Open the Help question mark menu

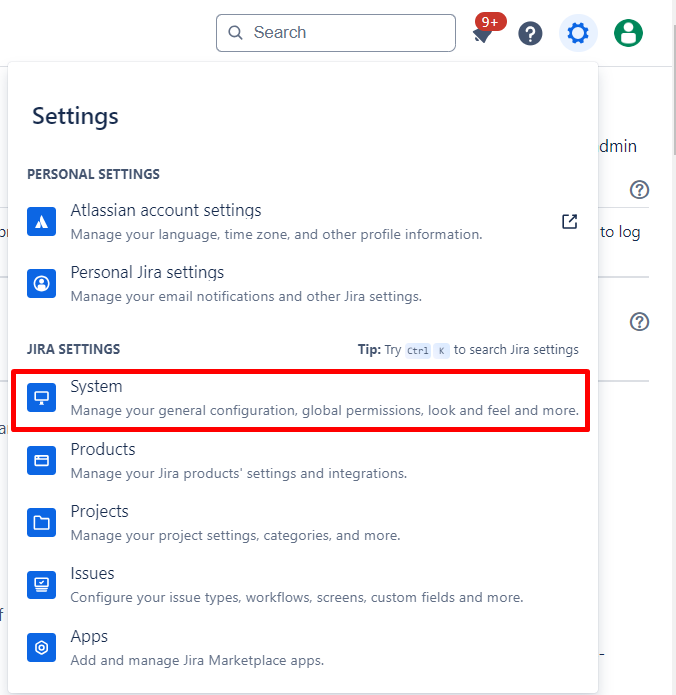pos(530,33)
